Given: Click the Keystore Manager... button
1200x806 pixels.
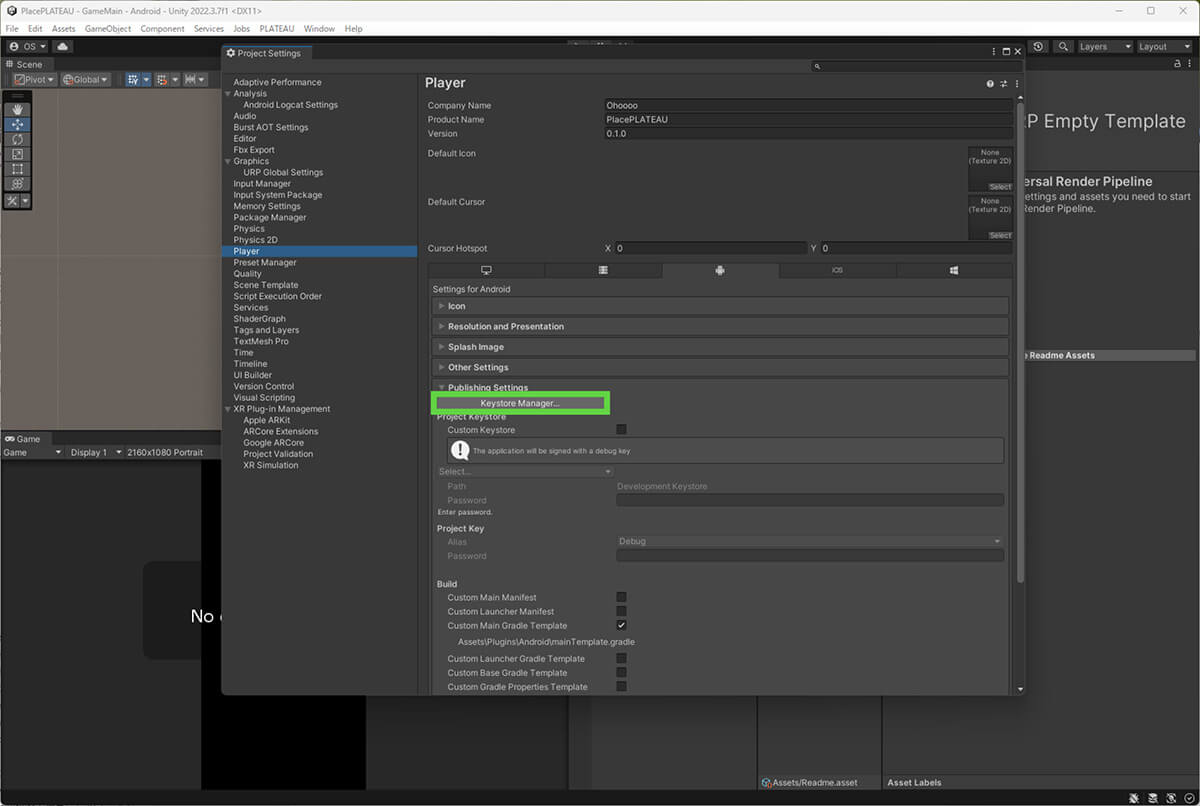Looking at the screenshot, I should click(520, 403).
